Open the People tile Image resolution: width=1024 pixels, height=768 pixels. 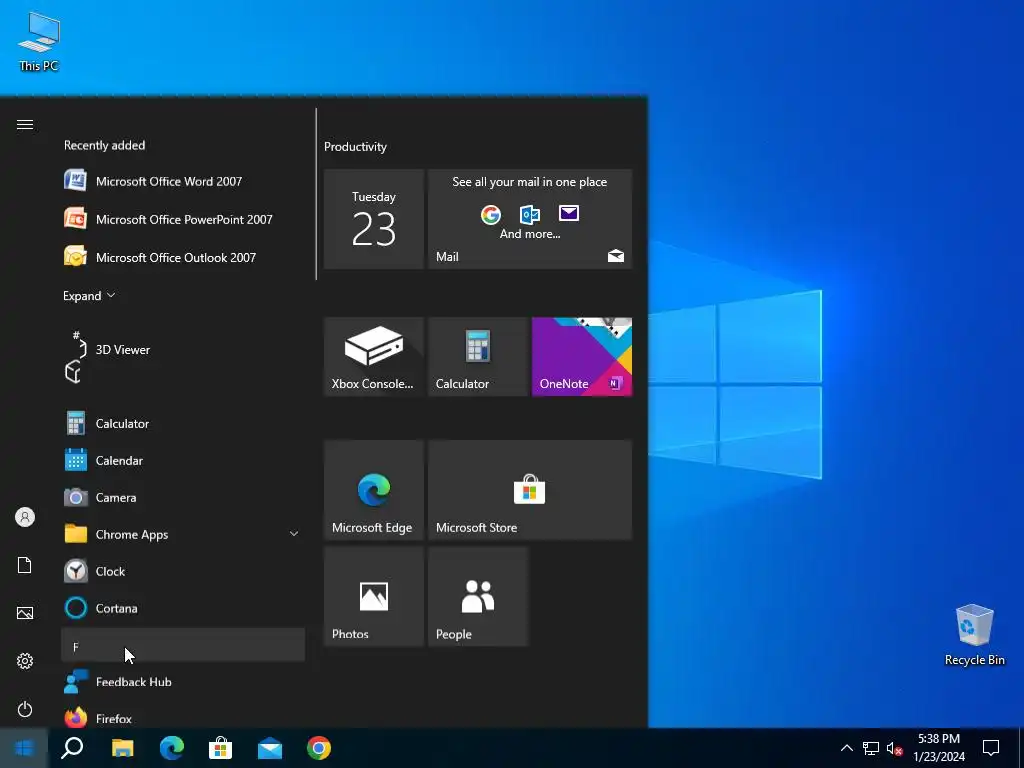coord(478,597)
